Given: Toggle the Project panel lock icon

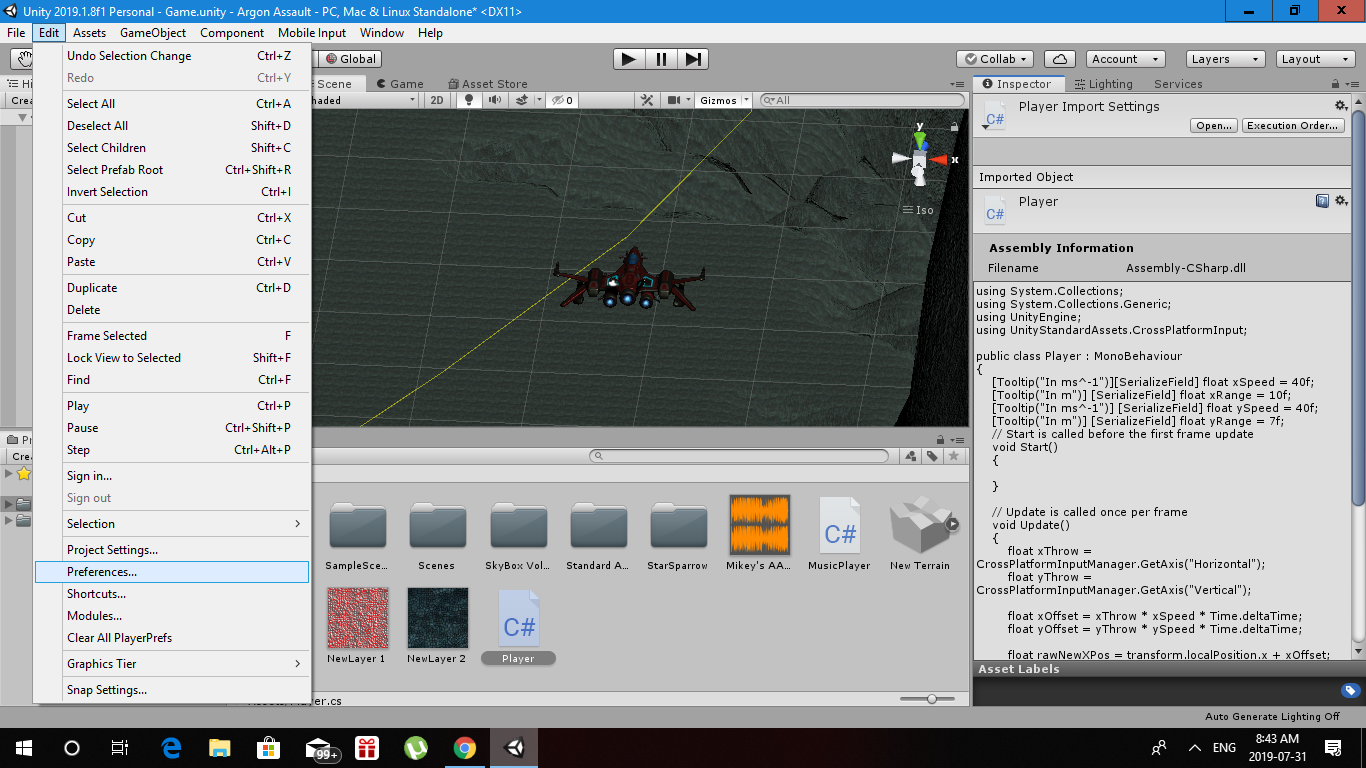Looking at the screenshot, I should [940, 439].
